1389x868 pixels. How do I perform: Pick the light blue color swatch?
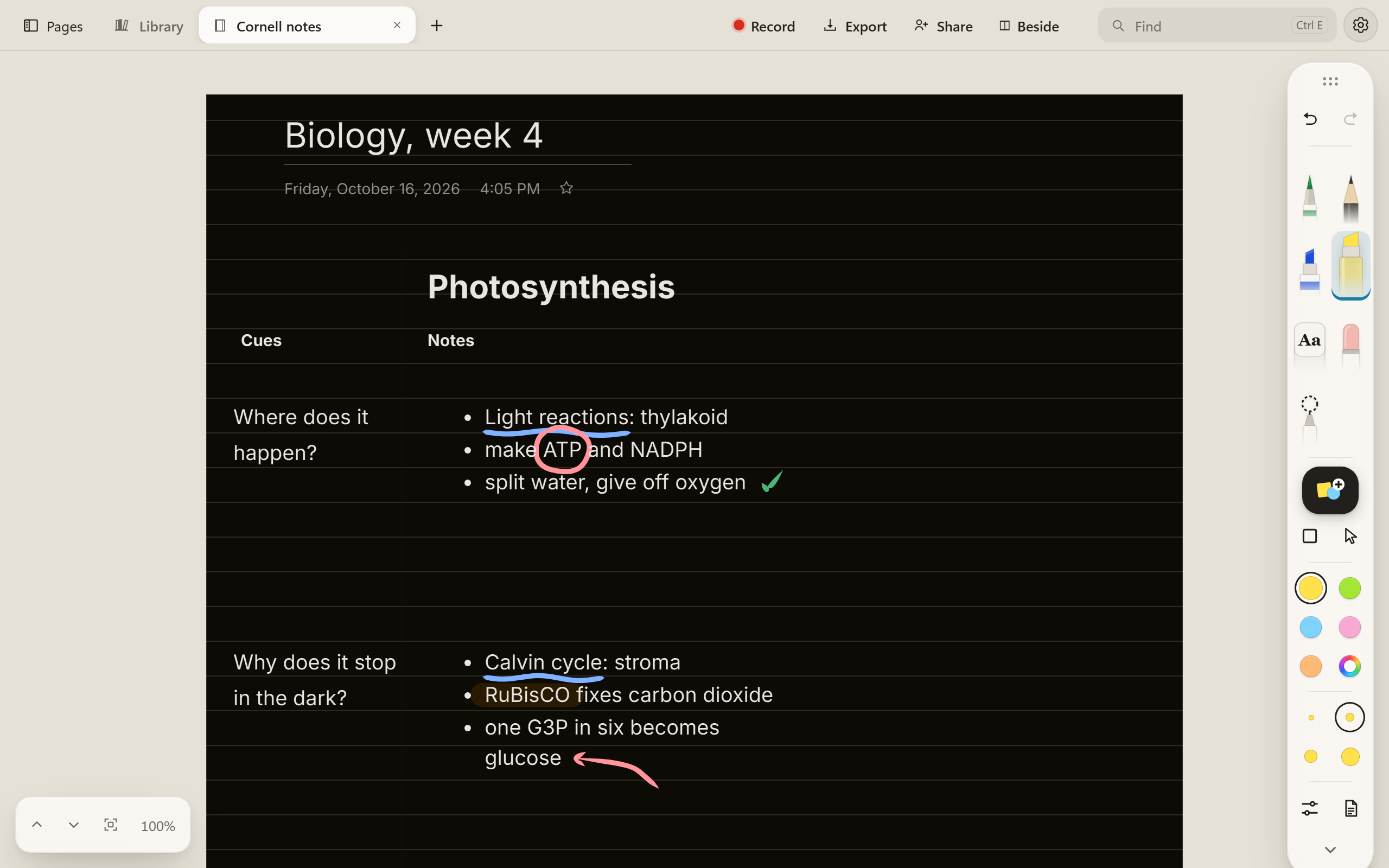(x=1310, y=627)
